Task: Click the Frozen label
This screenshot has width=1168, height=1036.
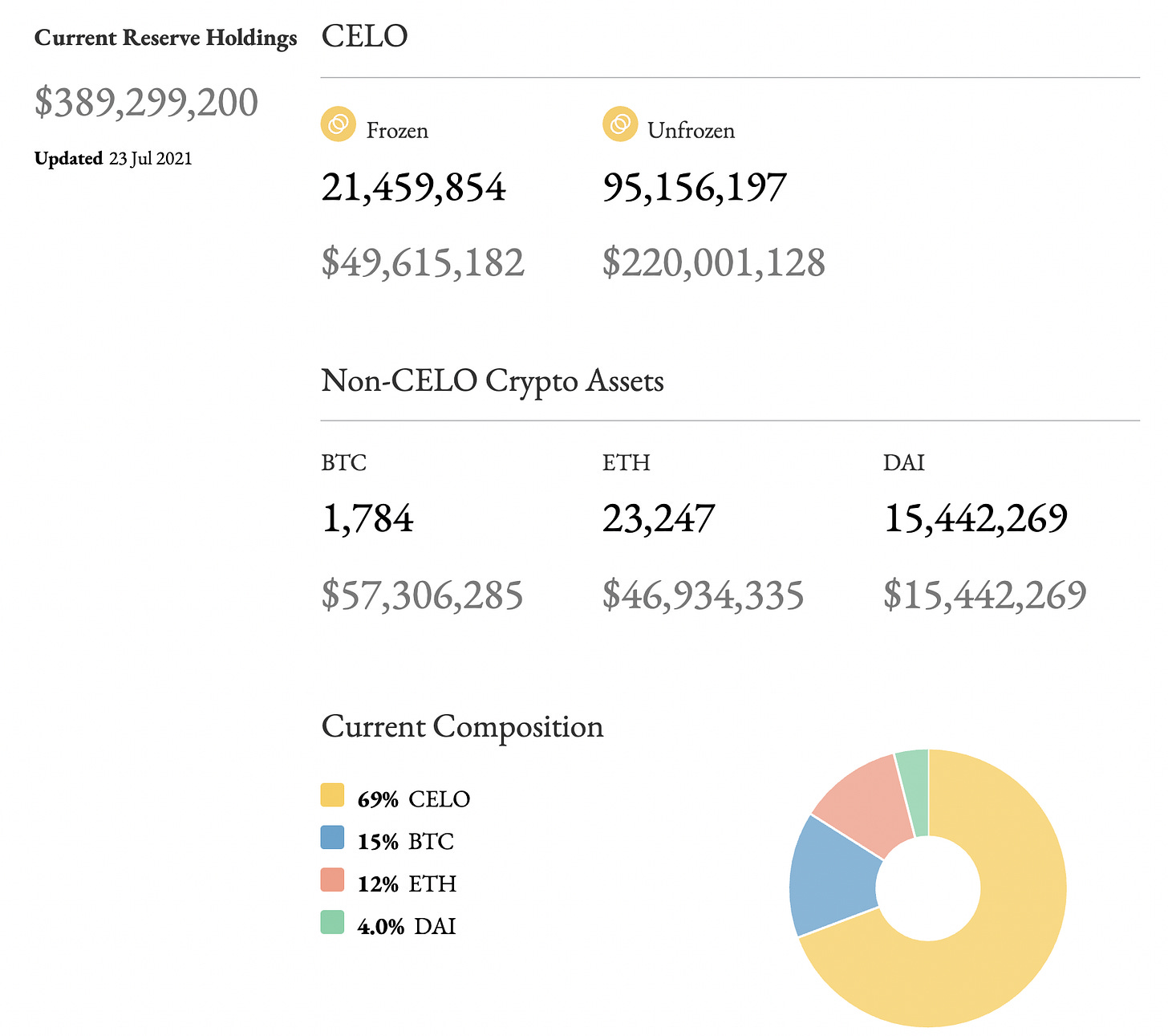Action: [x=397, y=131]
